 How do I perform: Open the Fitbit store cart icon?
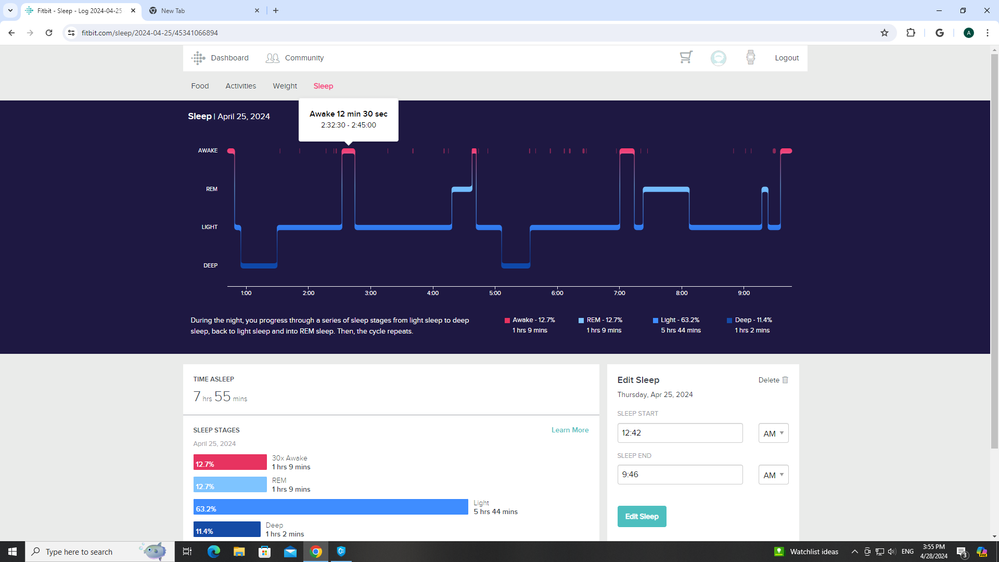686,58
